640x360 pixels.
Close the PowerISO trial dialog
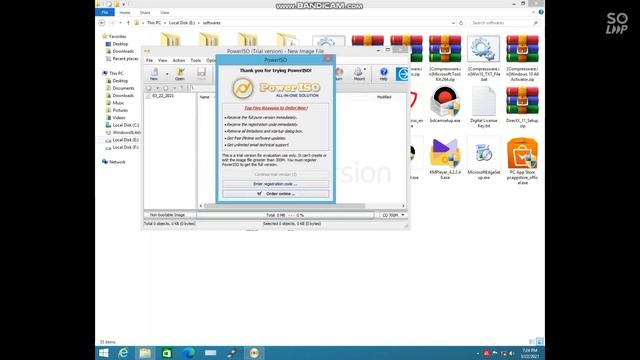tap(328, 60)
